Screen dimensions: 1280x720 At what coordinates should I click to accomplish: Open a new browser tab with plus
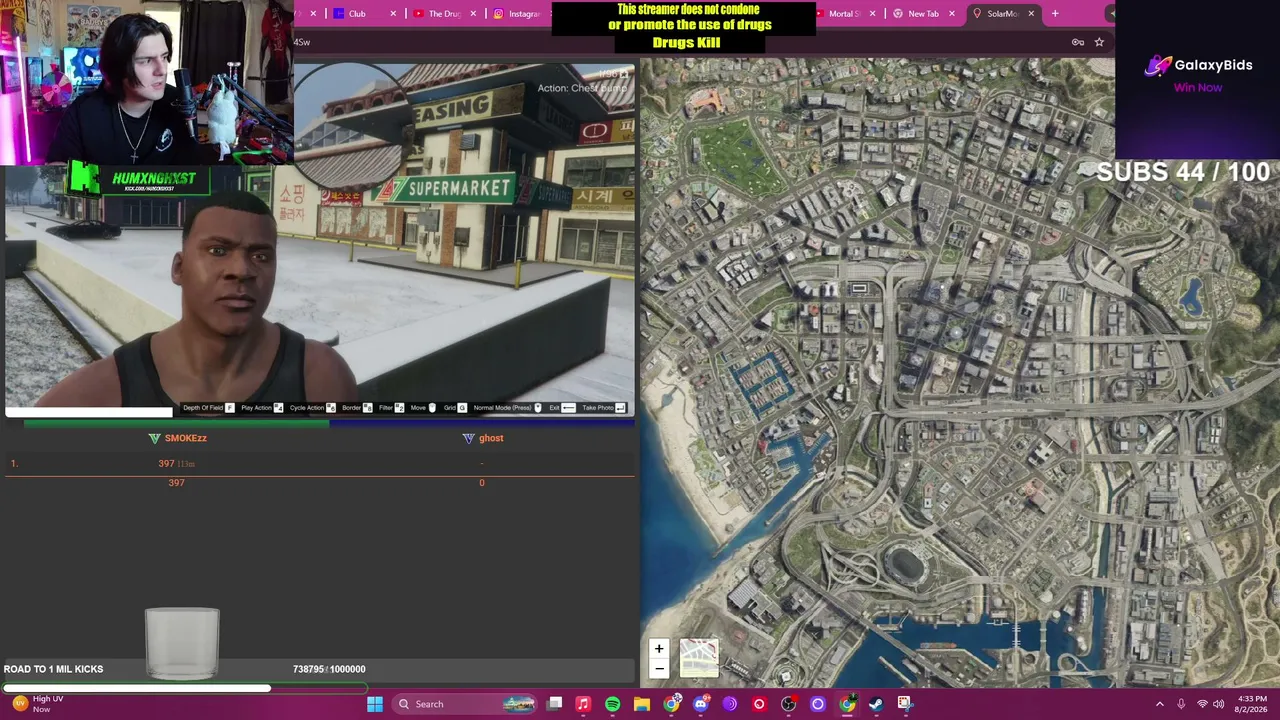(x=1055, y=14)
